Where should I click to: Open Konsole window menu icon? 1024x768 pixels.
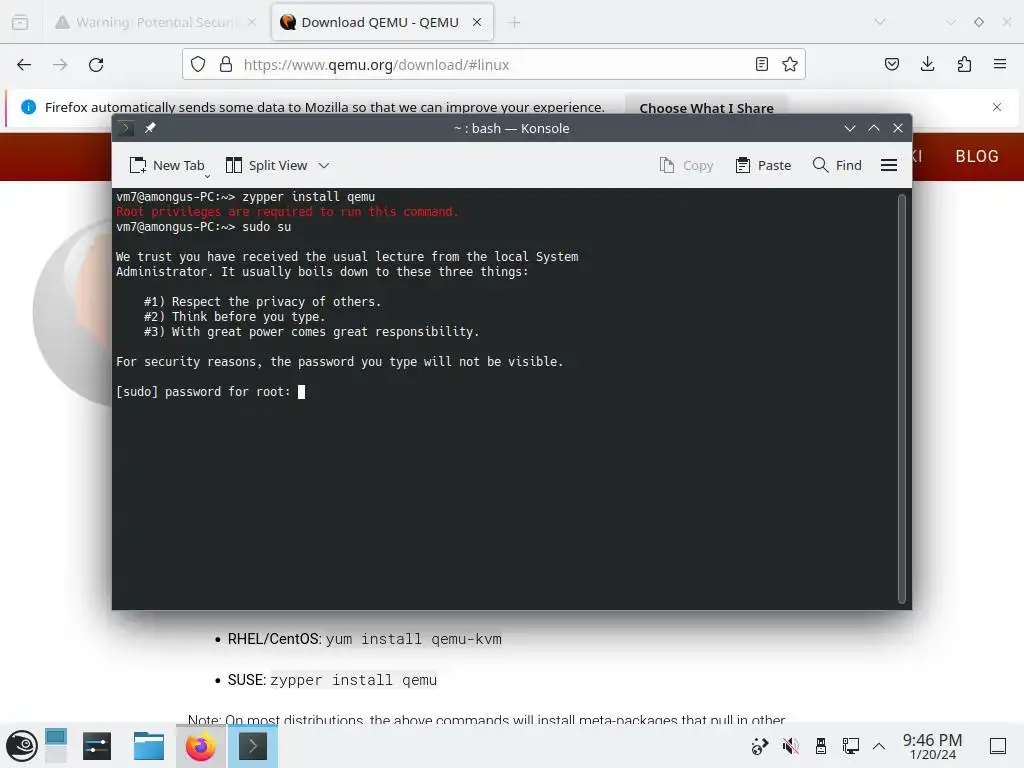click(125, 128)
